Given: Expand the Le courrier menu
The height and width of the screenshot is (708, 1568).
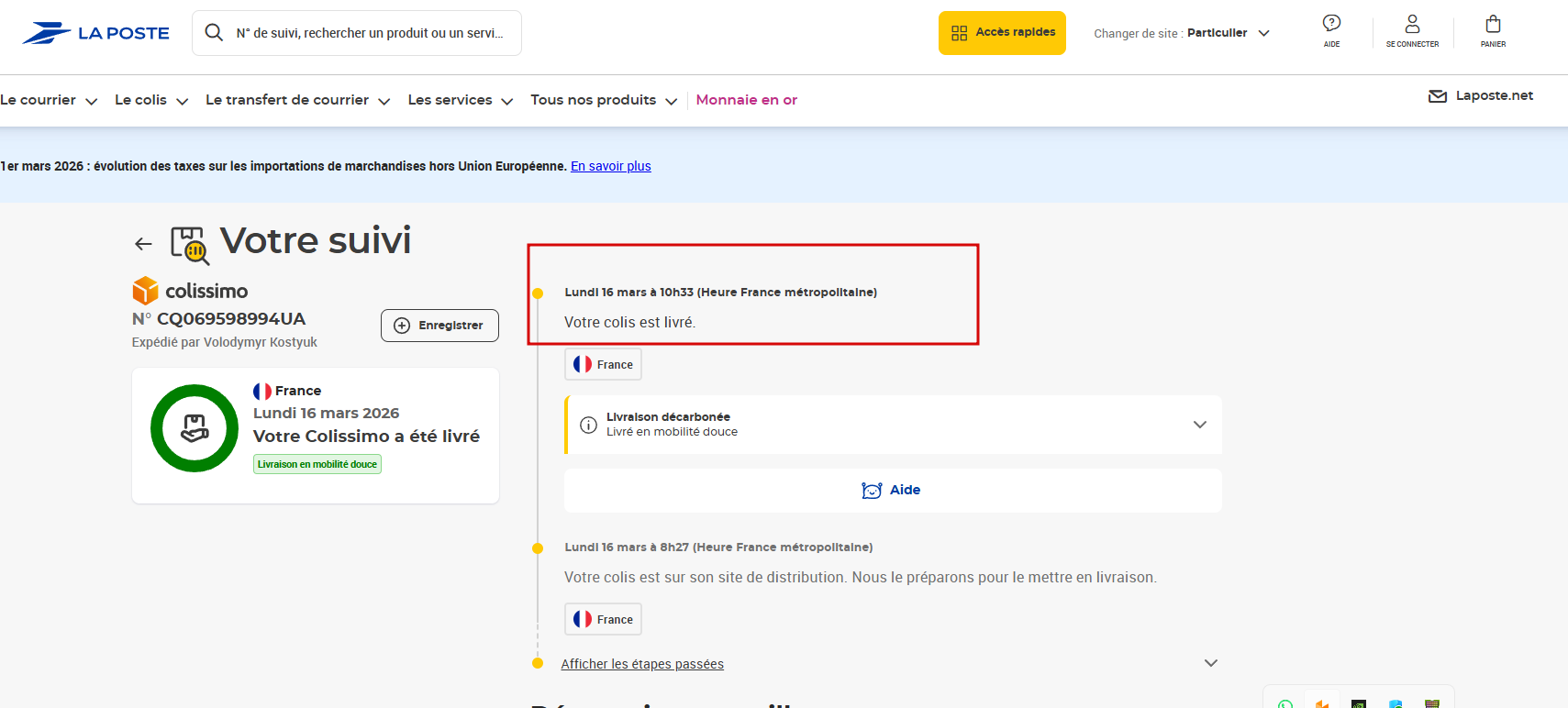Looking at the screenshot, I should pyautogui.click(x=49, y=100).
